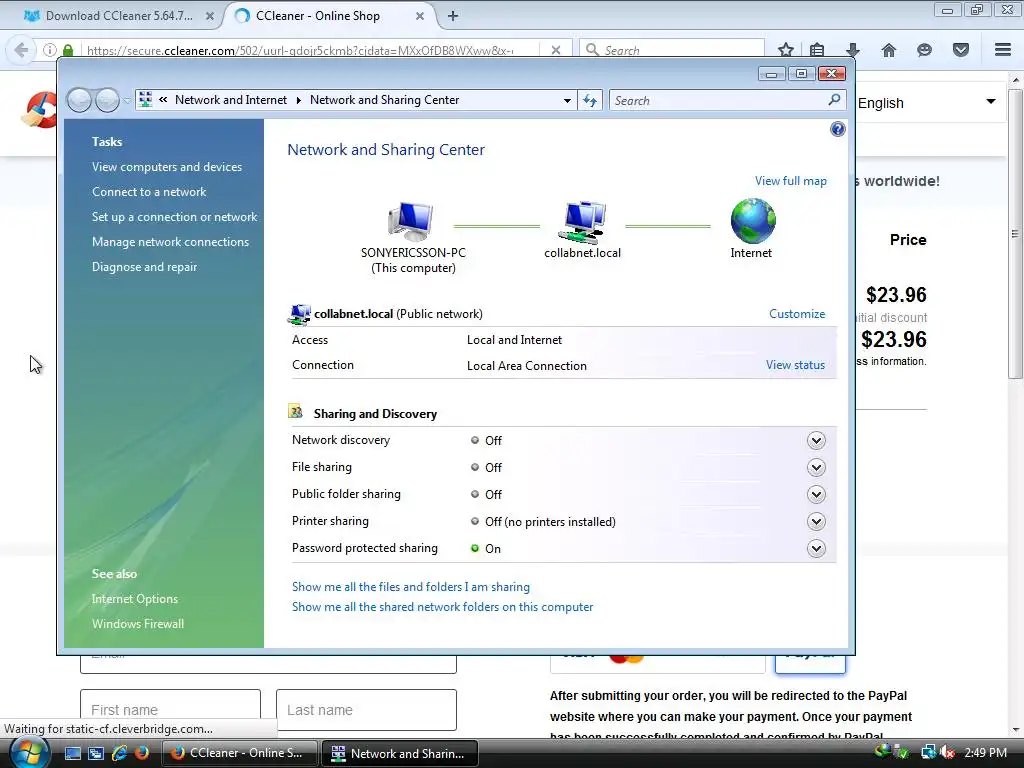The image size is (1024, 768).
Task: Open Internet Options under See also
Action: (135, 599)
